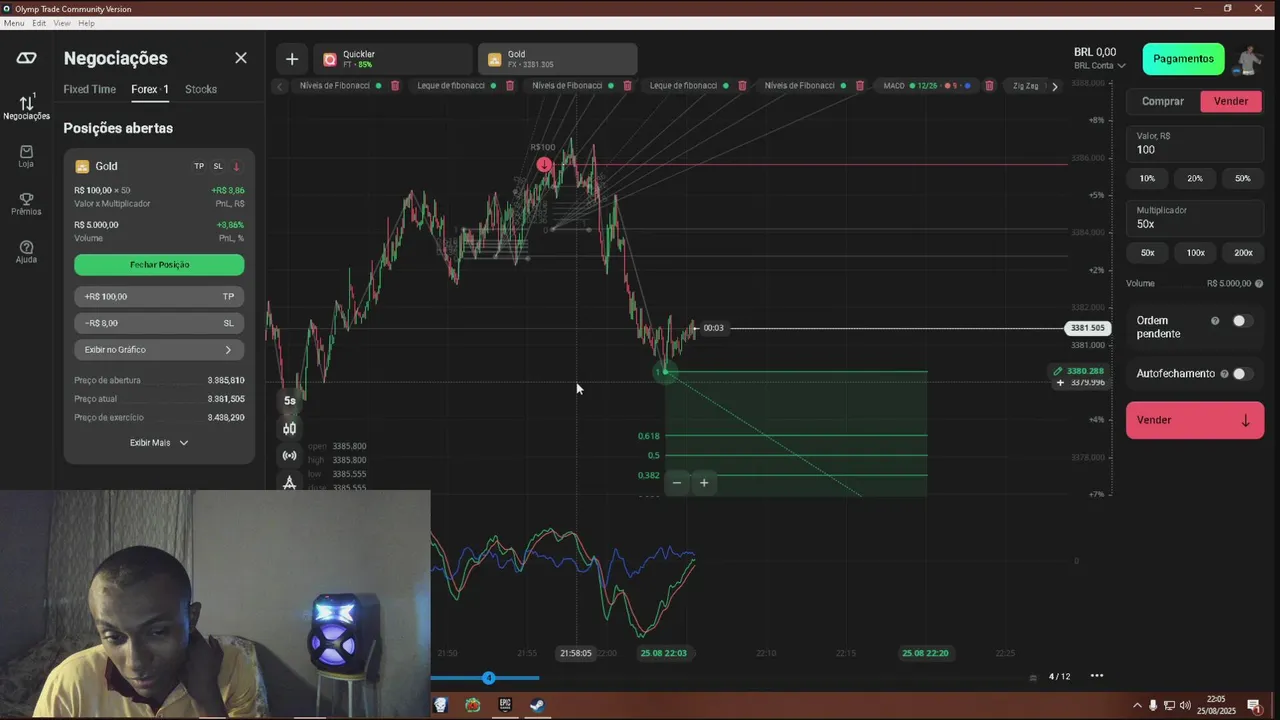1280x720 pixels.
Task: Open the Ajuda help icon
Action: click(26, 252)
